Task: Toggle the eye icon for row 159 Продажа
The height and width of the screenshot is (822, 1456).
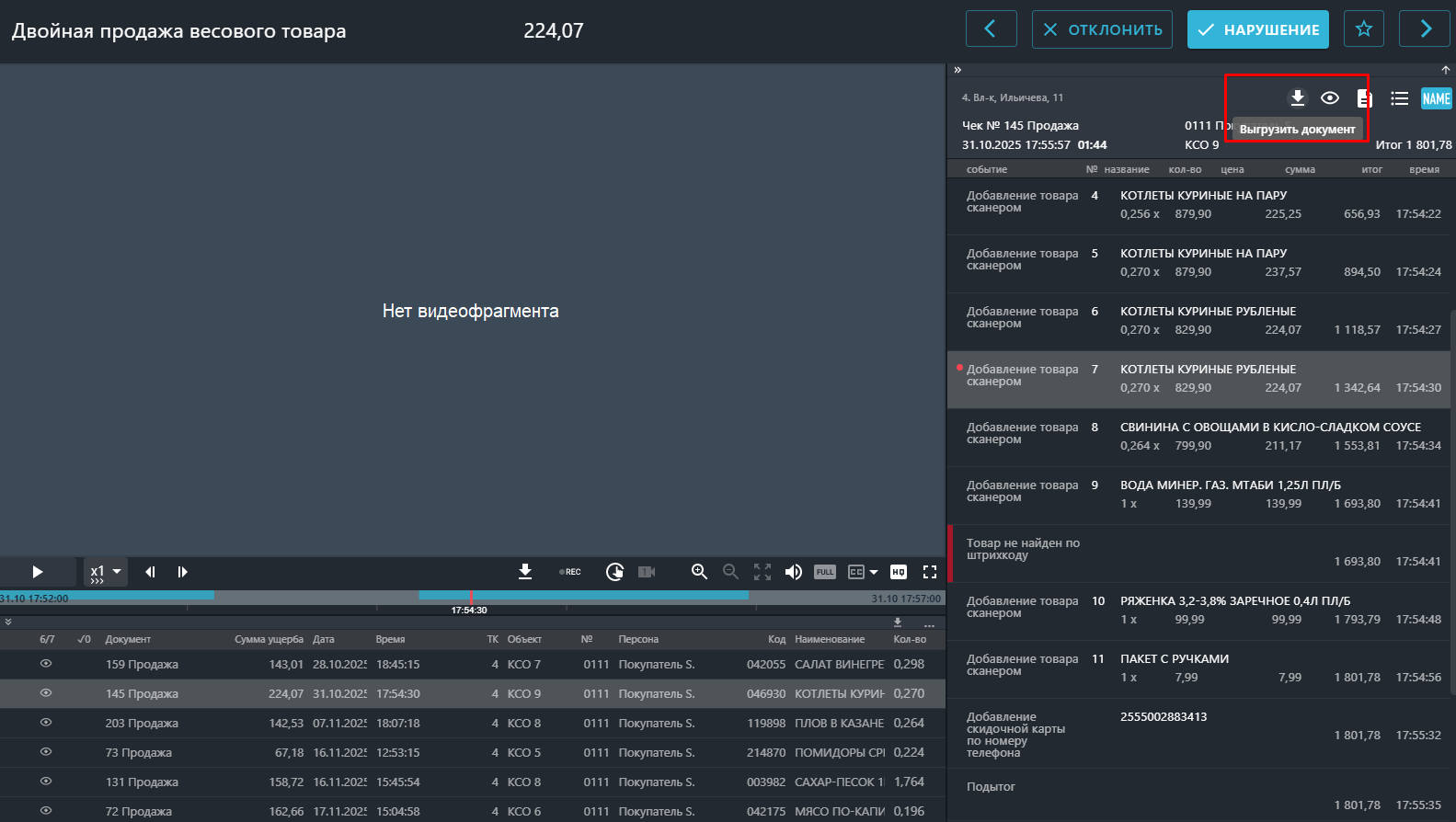Action: coord(46,664)
